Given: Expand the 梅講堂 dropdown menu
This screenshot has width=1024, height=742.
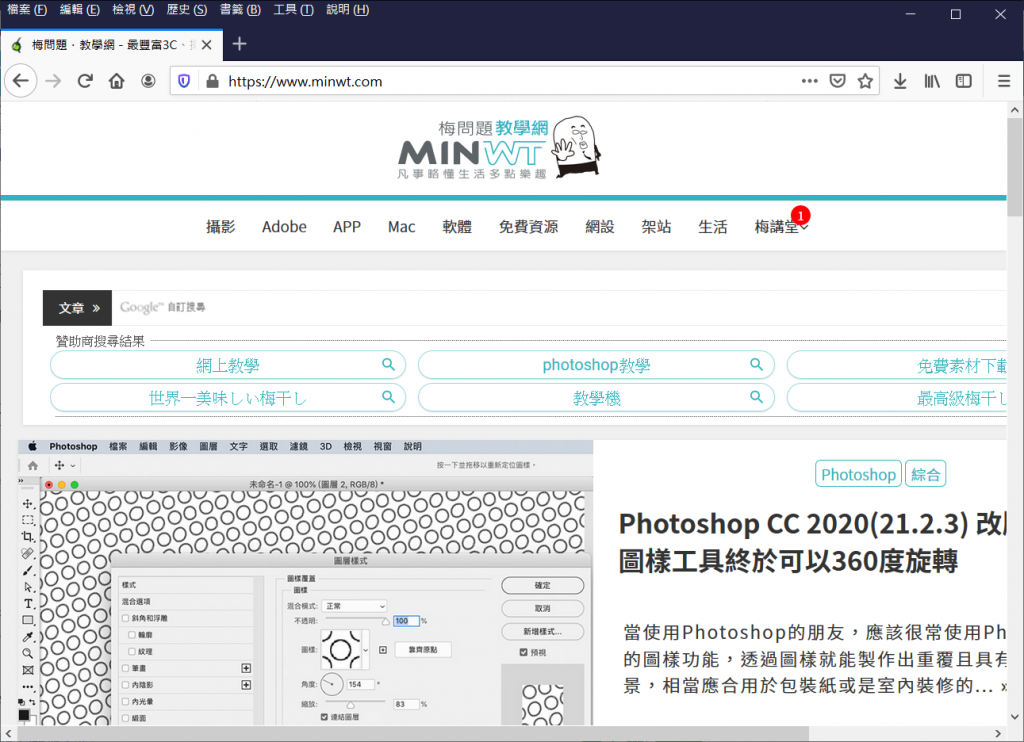Looking at the screenshot, I should pos(781,227).
